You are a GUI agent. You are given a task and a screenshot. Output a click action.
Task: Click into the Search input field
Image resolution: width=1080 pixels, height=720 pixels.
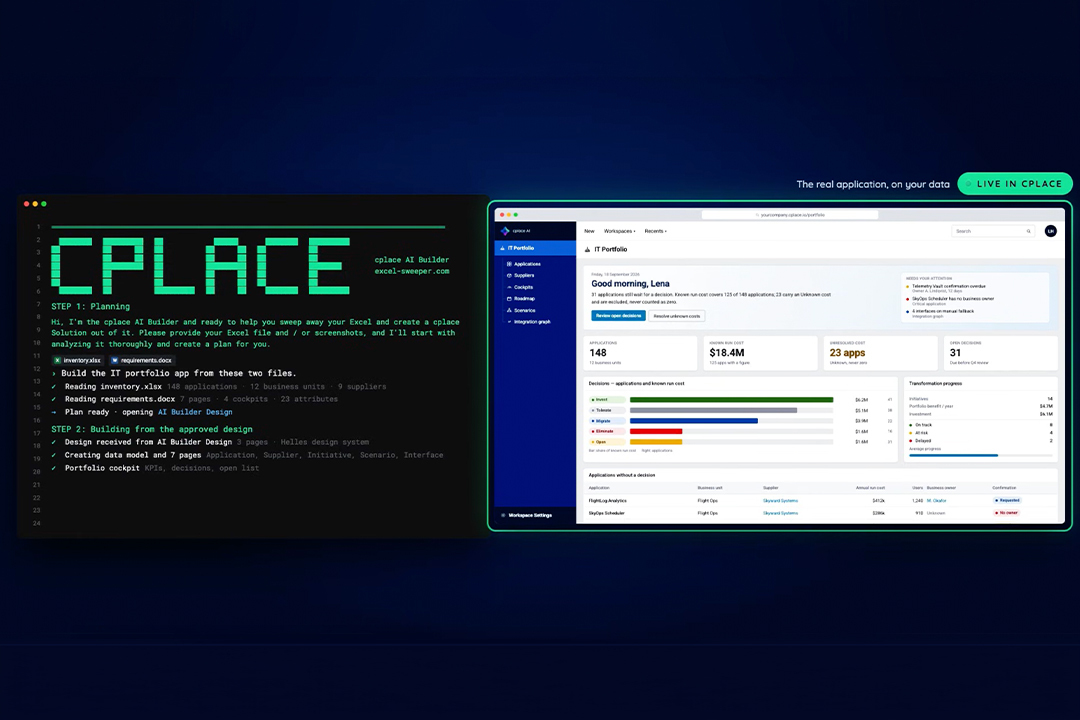tap(993, 232)
